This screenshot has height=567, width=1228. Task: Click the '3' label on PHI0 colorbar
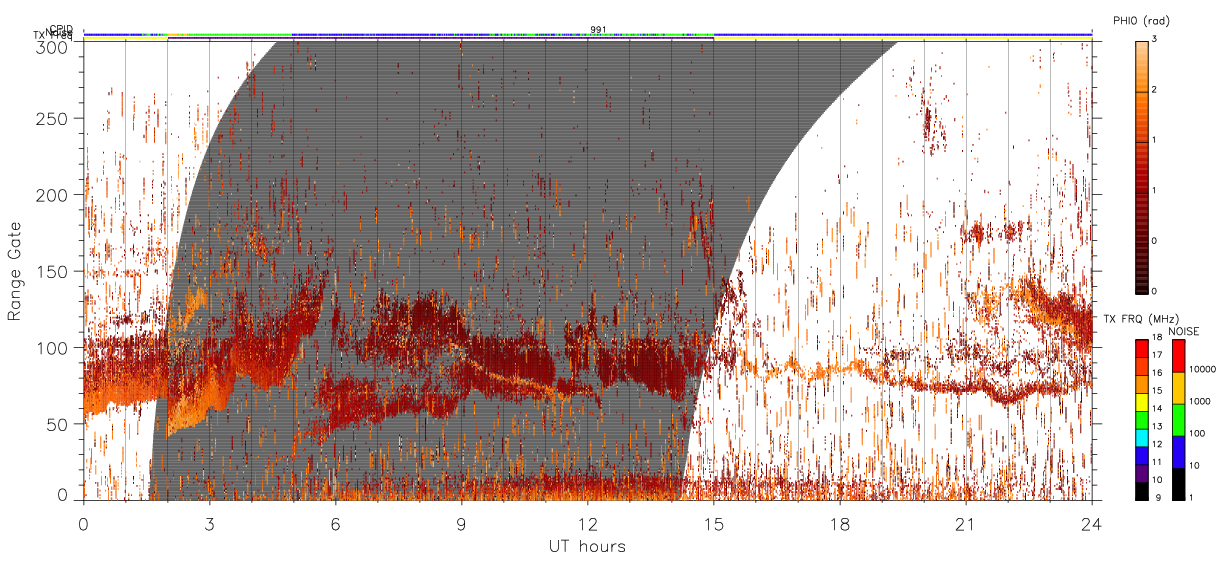[1154, 40]
